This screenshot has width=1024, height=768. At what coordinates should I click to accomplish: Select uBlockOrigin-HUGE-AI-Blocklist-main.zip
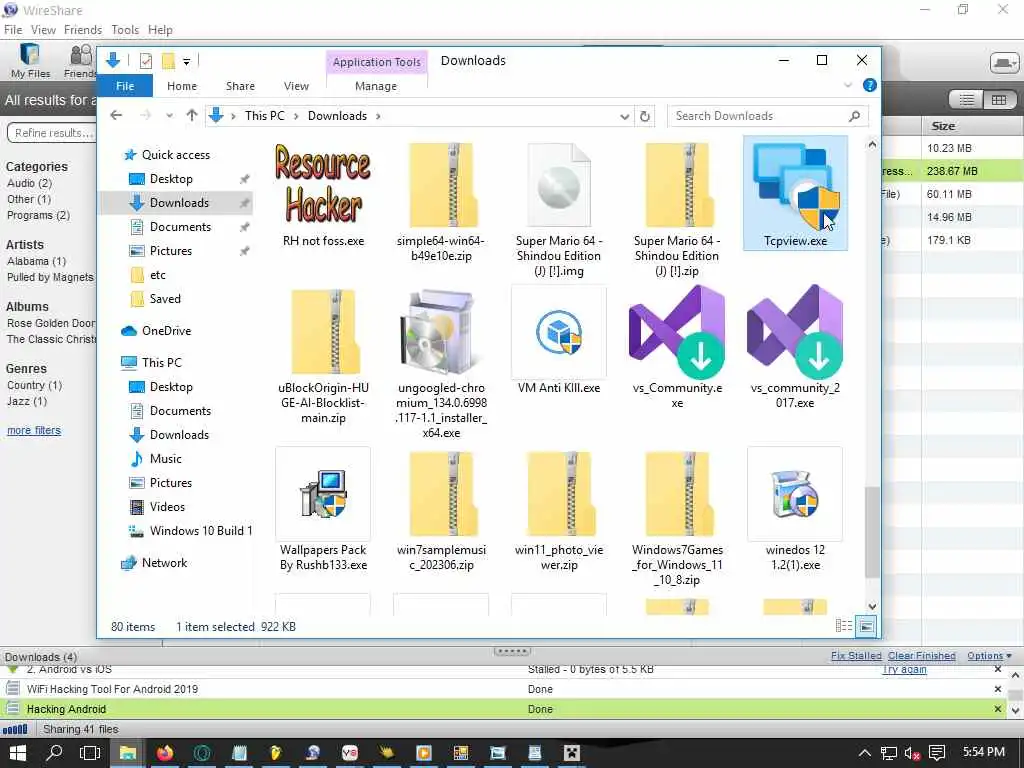click(x=323, y=356)
